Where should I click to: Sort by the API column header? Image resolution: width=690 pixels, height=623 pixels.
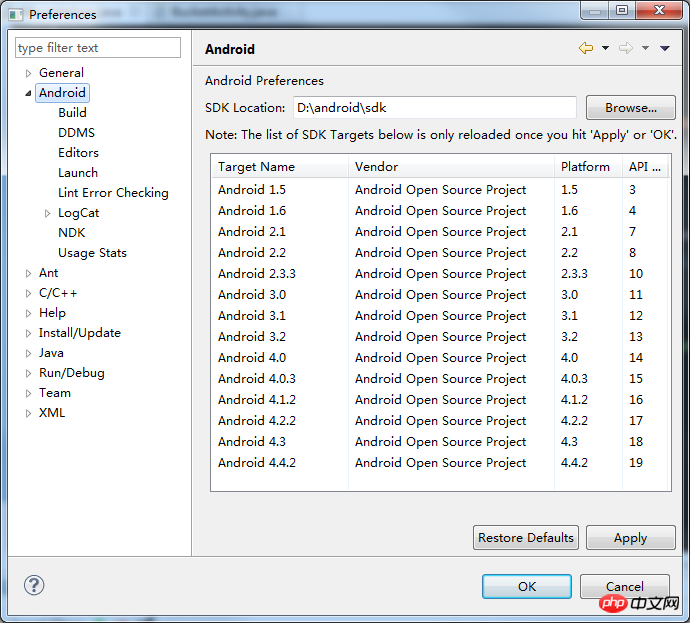(x=646, y=166)
